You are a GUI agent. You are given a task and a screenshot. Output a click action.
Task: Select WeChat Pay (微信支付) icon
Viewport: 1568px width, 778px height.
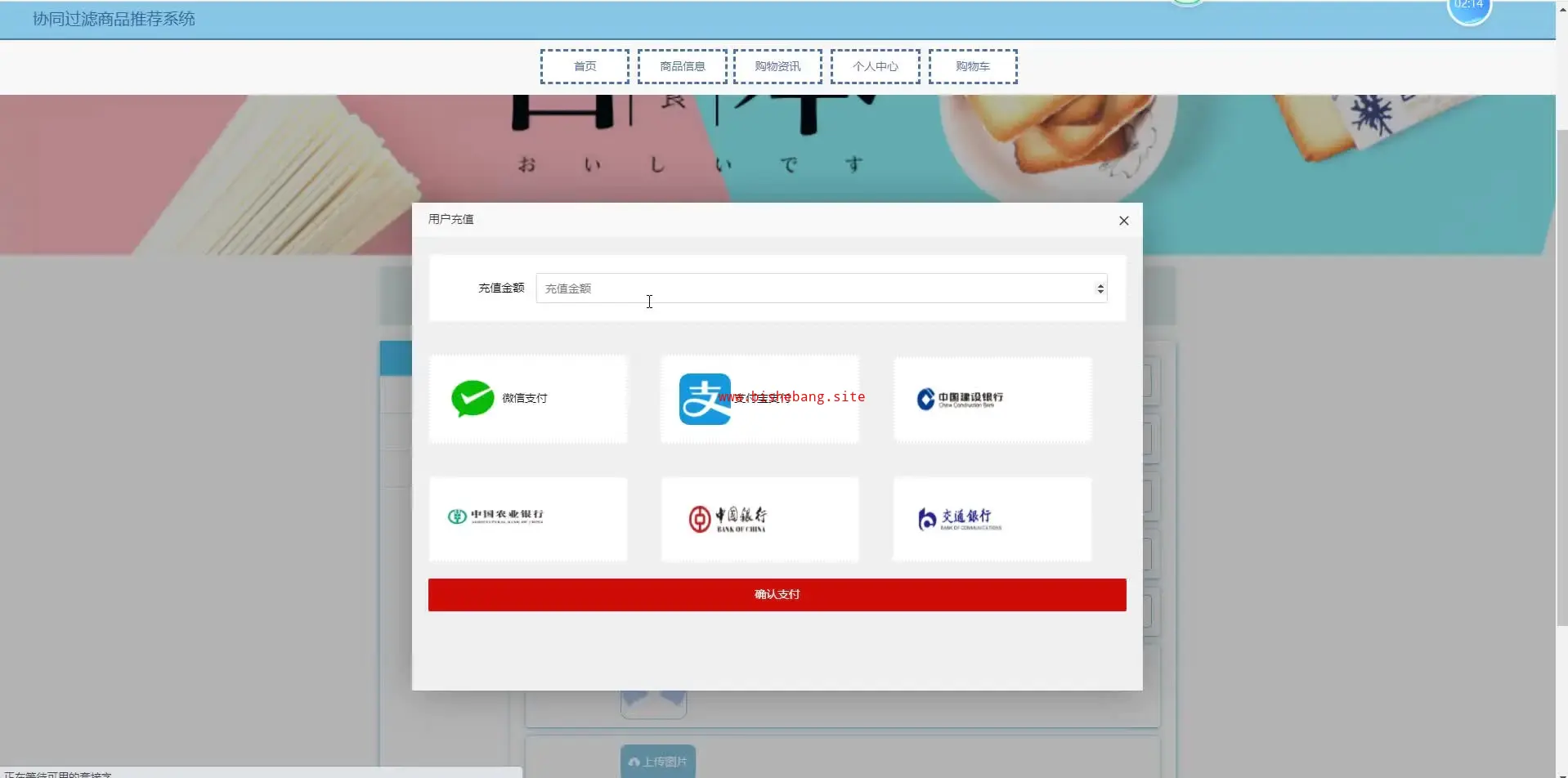point(473,399)
